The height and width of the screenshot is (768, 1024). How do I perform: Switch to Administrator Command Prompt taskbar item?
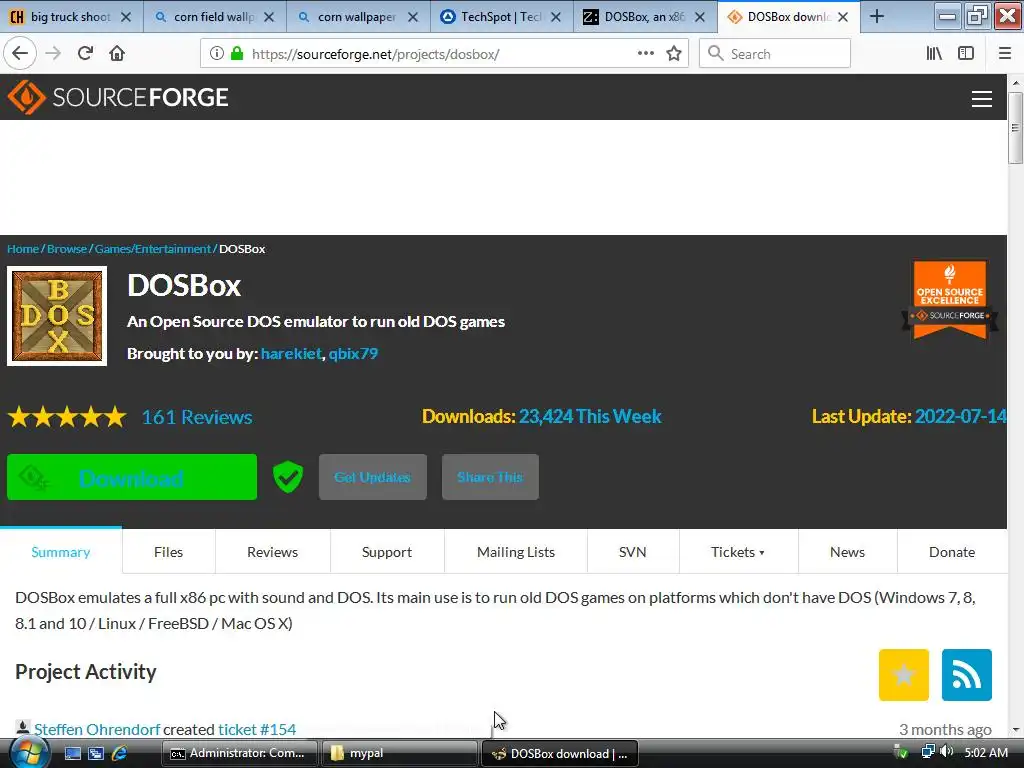pos(239,753)
